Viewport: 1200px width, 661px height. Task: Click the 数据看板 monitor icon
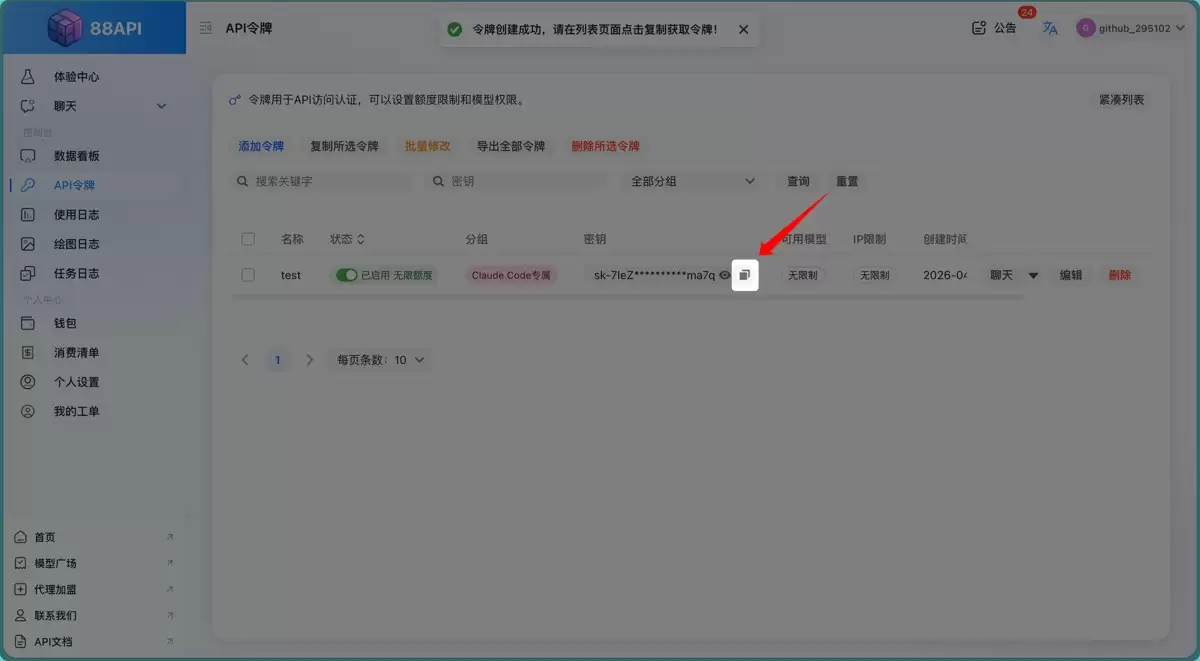(x=28, y=156)
